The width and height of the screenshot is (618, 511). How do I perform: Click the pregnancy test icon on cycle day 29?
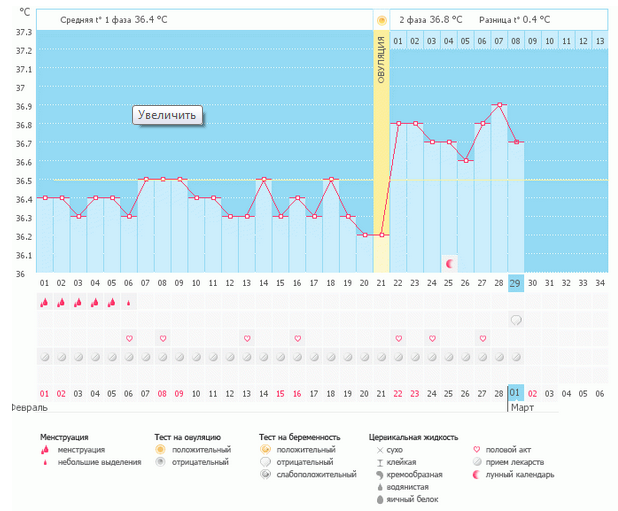[x=516, y=320]
